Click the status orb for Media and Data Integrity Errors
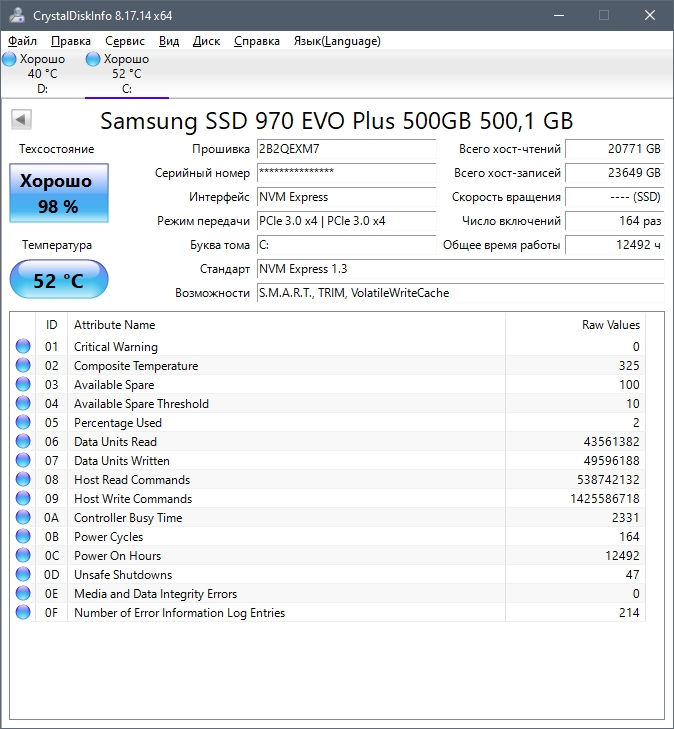Screen dimensions: 674x729 click(23, 594)
